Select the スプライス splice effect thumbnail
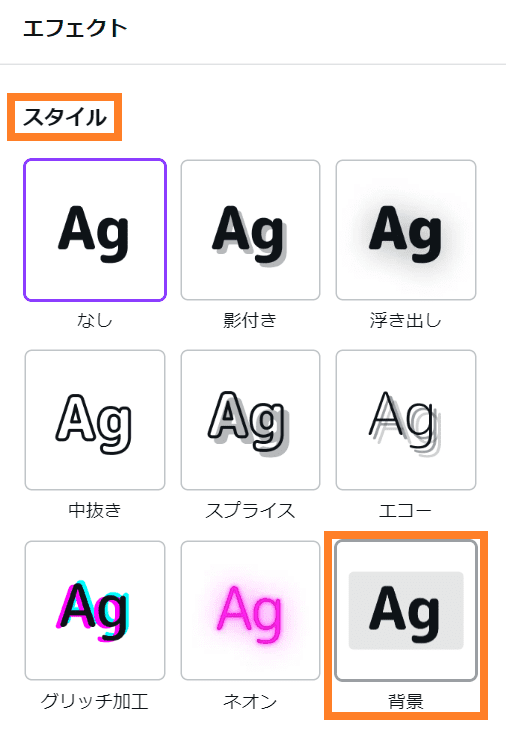The image size is (506, 740). tap(250, 420)
